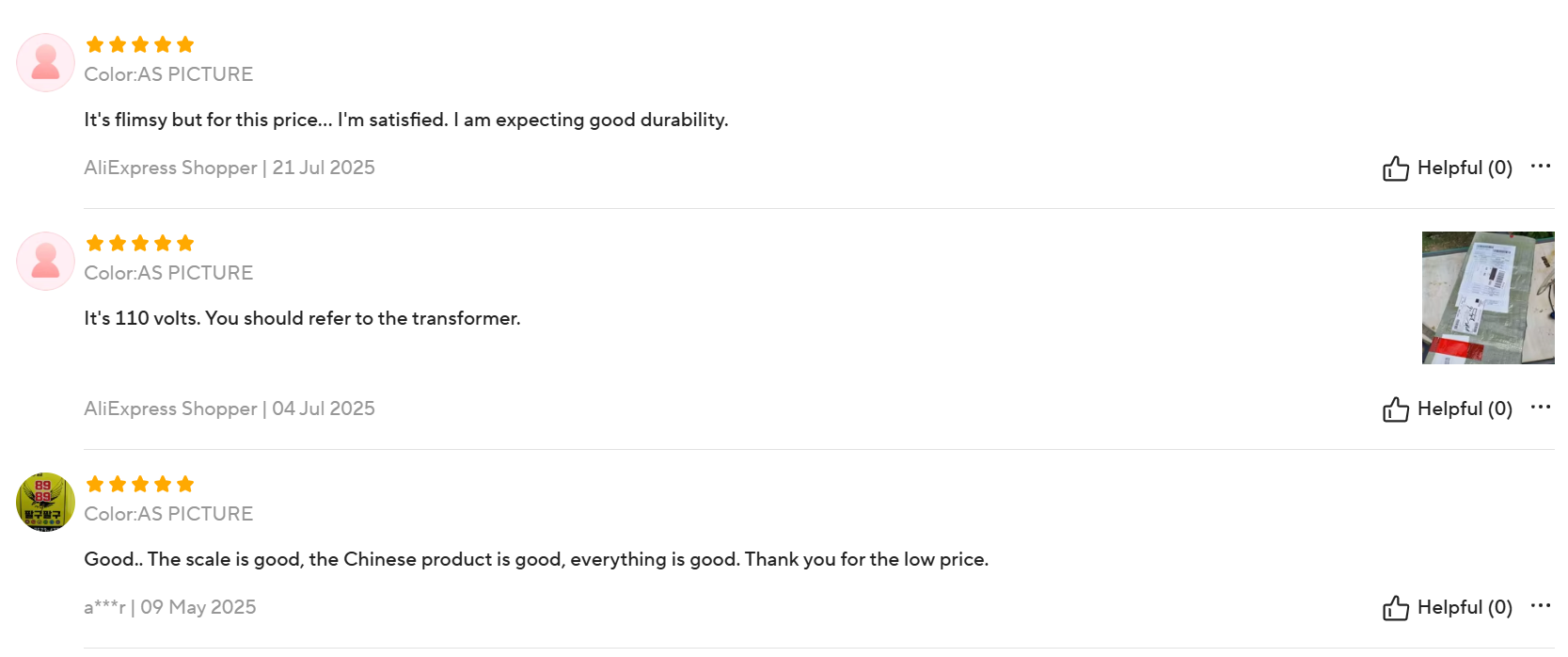Viewport: 1568px width, 657px height.
Task: Click a***r's yellow profile avatar
Action: [x=45, y=503]
